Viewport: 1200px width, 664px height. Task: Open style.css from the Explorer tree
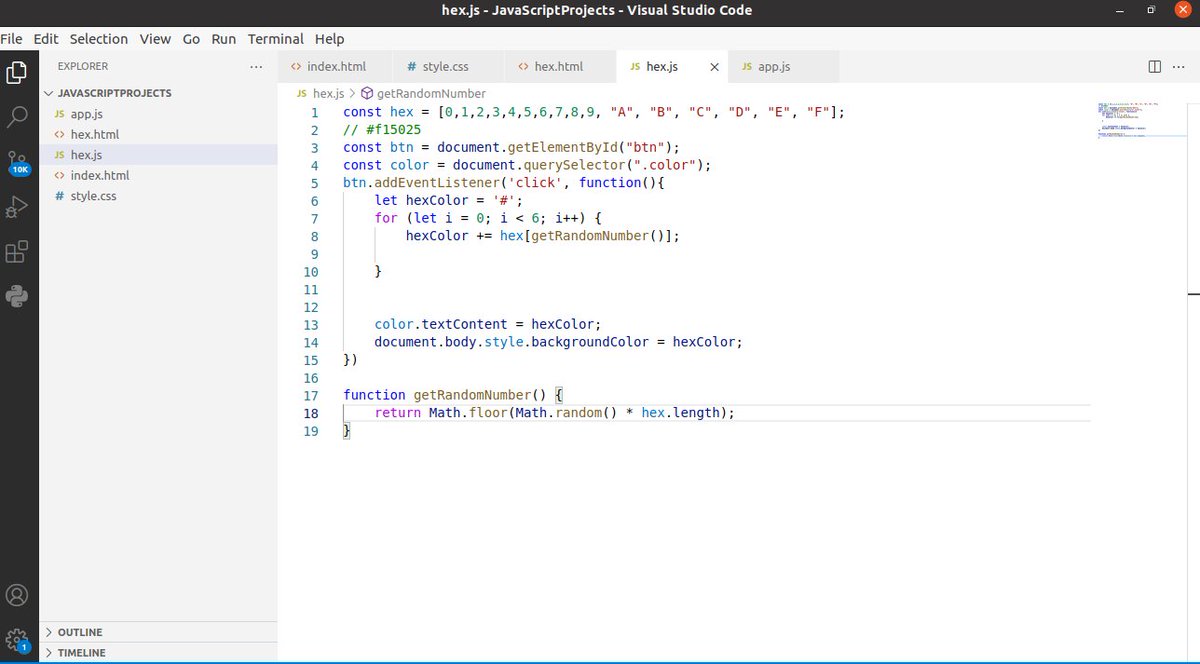pyautogui.click(x=93, y=196)
